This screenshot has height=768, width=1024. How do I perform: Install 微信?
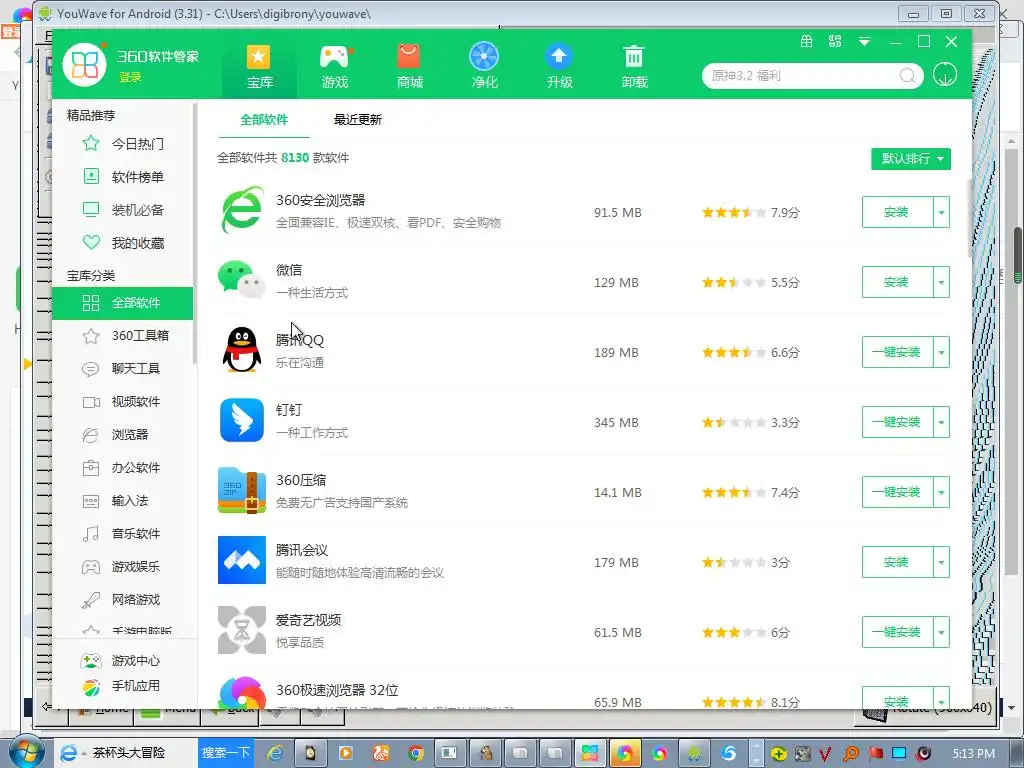[897, 282]
